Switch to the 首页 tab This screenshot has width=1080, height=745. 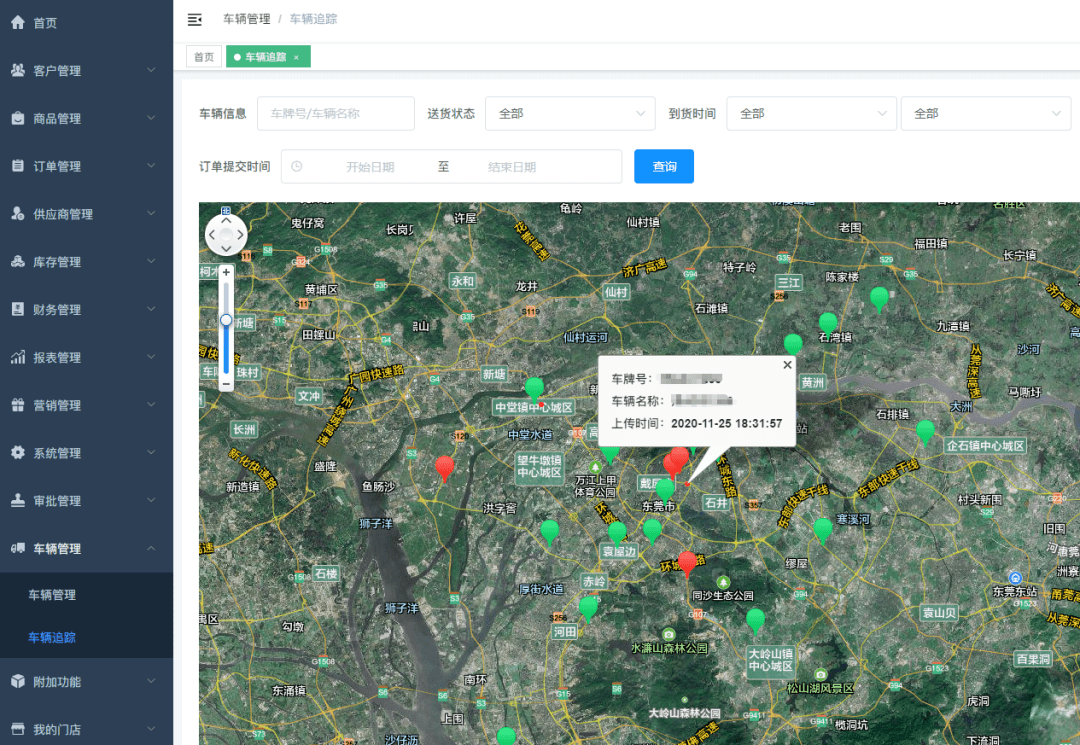point(204,58)
